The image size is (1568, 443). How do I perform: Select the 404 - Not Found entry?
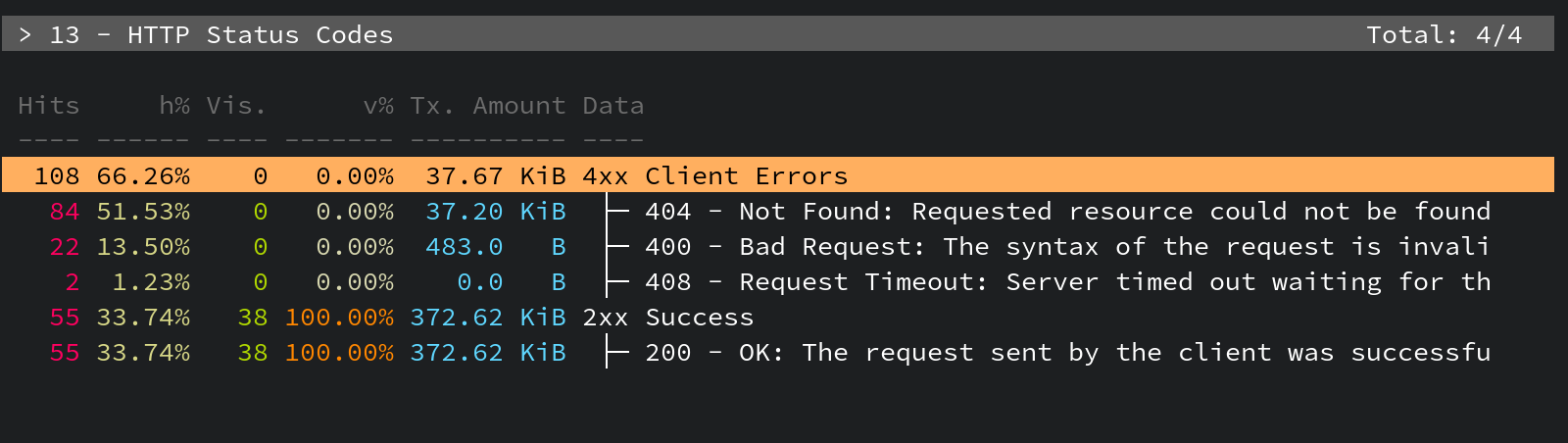tap(1066, 212)
